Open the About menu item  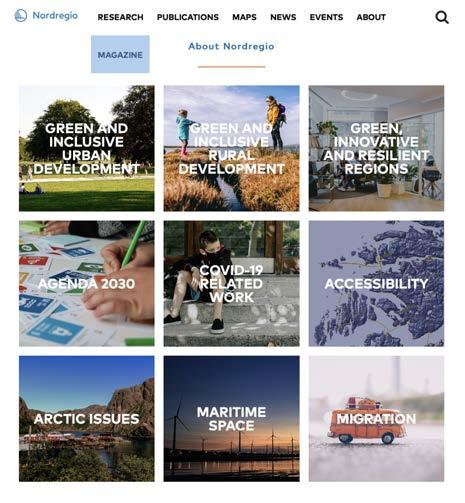click(x=371, y=17)
